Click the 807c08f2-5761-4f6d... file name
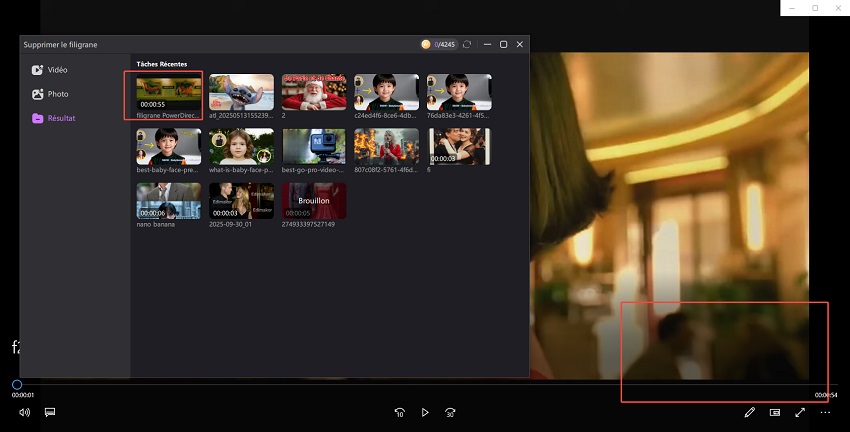The width and height of the screenshot is (850, 432). (386, 170)
